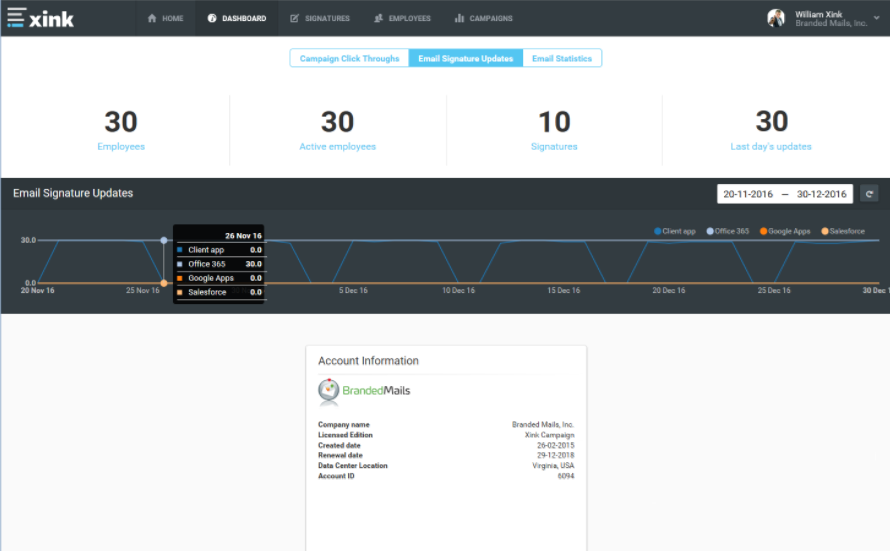Switch to the Email Statistics tab
The height and width of the screenshot is (551, 890).
(x=562, y=58)
